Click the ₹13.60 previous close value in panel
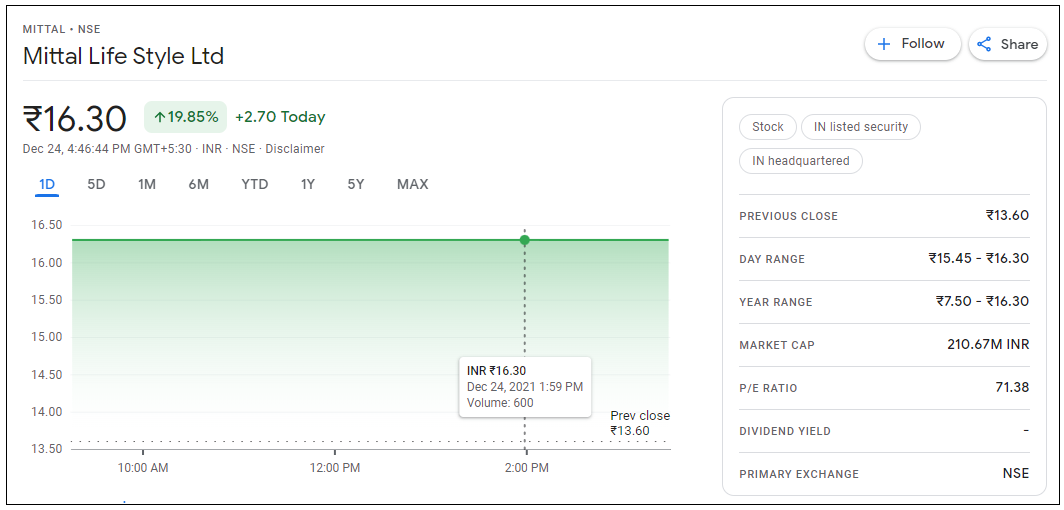 1008,216
